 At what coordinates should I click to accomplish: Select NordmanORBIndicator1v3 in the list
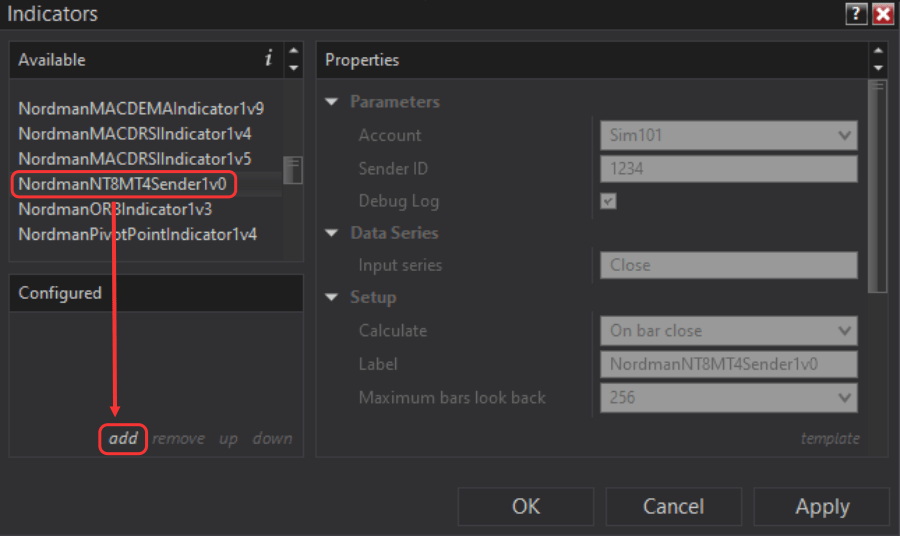pyautogui.click(x=115, y=209)
